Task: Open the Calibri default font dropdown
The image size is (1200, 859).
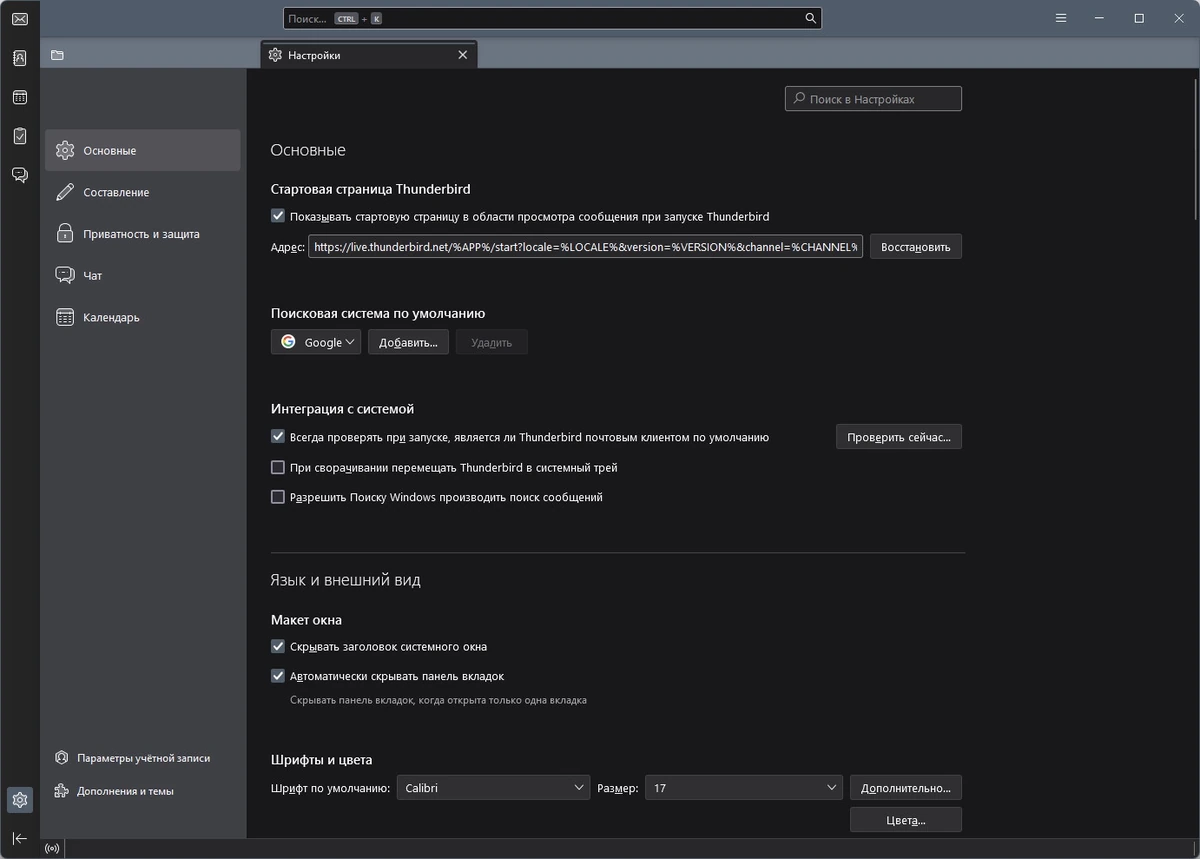Action: click(x=493, y=788)
